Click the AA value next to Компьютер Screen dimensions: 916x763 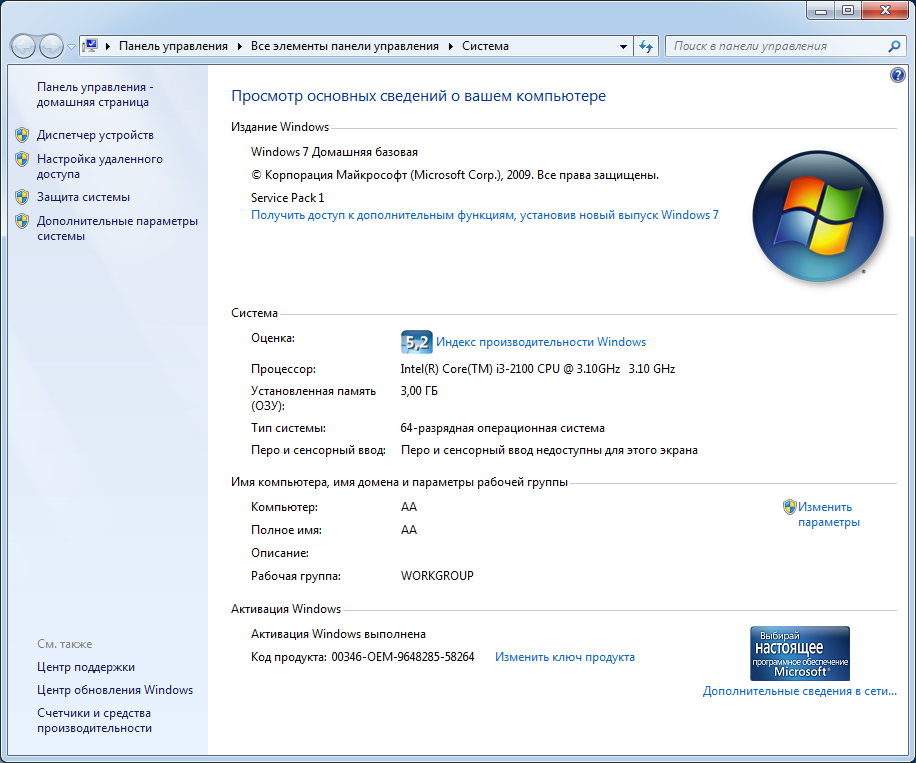tap(409, 507)
